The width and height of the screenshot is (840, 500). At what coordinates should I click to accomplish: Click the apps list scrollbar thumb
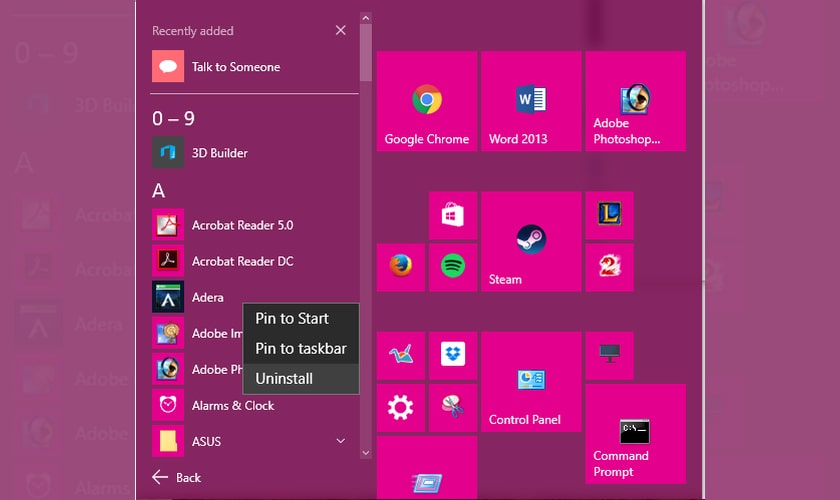click(366, 53)
